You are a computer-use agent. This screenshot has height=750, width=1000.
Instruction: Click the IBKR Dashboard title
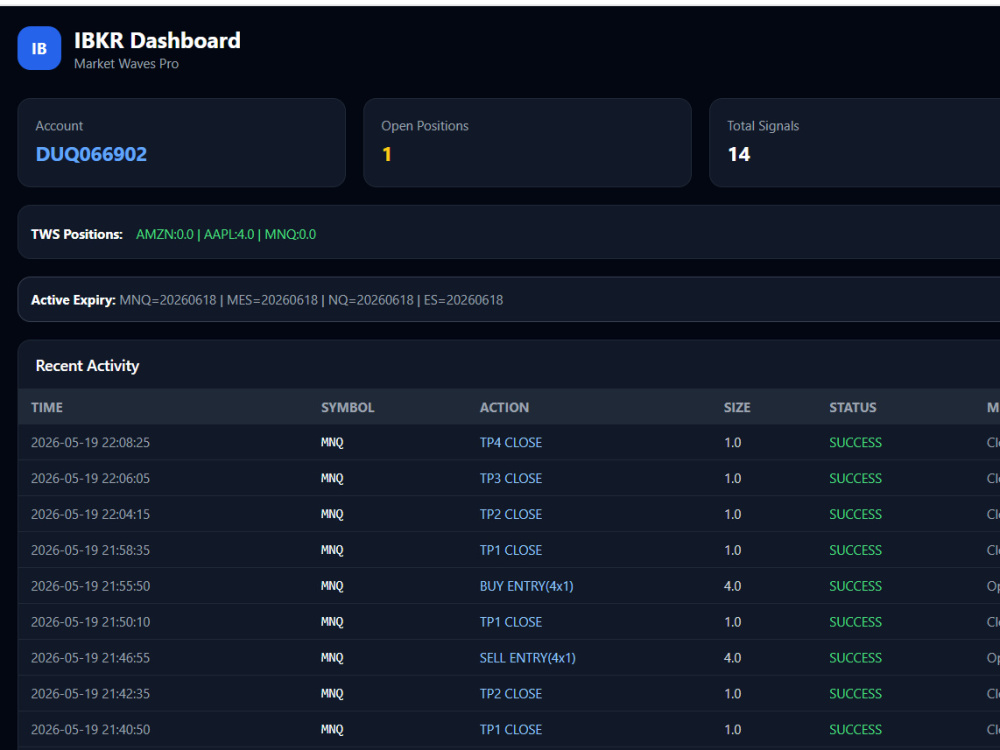click(158, 41)
